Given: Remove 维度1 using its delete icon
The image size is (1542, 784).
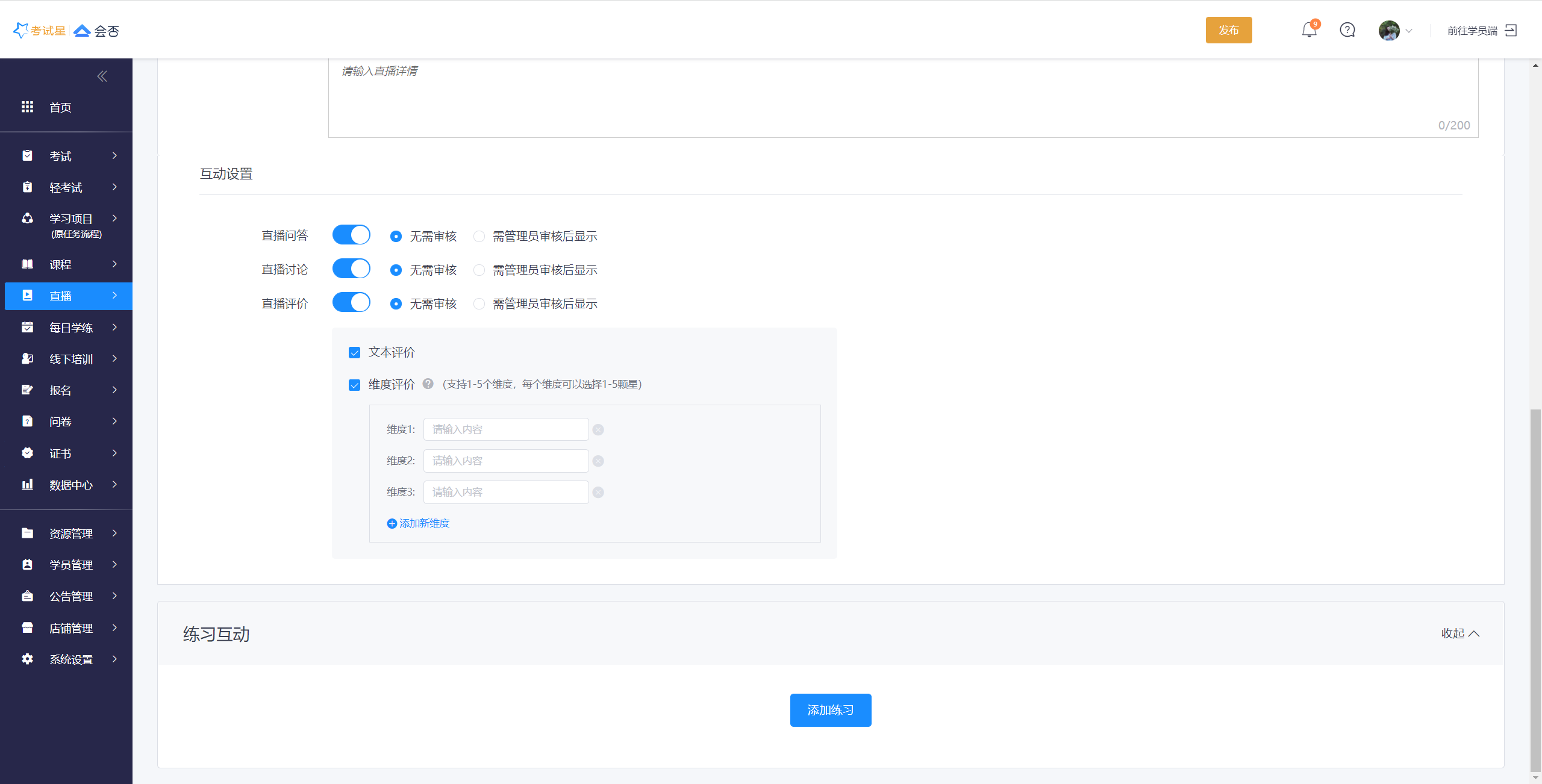Looking at the screenshot, I should pos(598,429).
